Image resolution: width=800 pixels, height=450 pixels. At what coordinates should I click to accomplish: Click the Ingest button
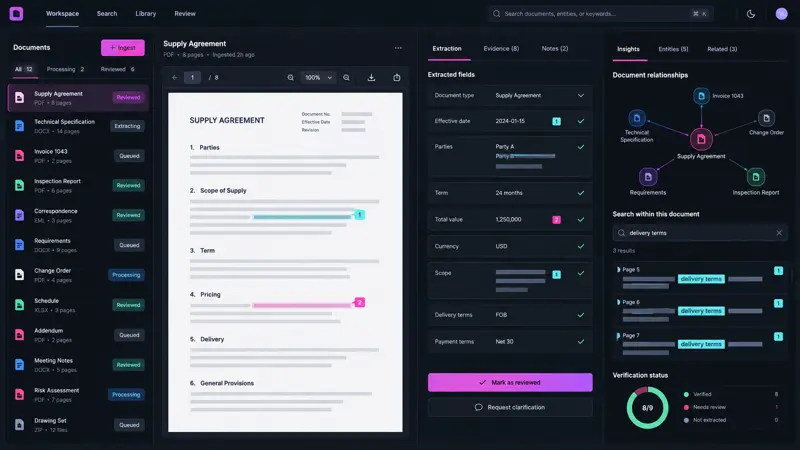click(123, 48)
